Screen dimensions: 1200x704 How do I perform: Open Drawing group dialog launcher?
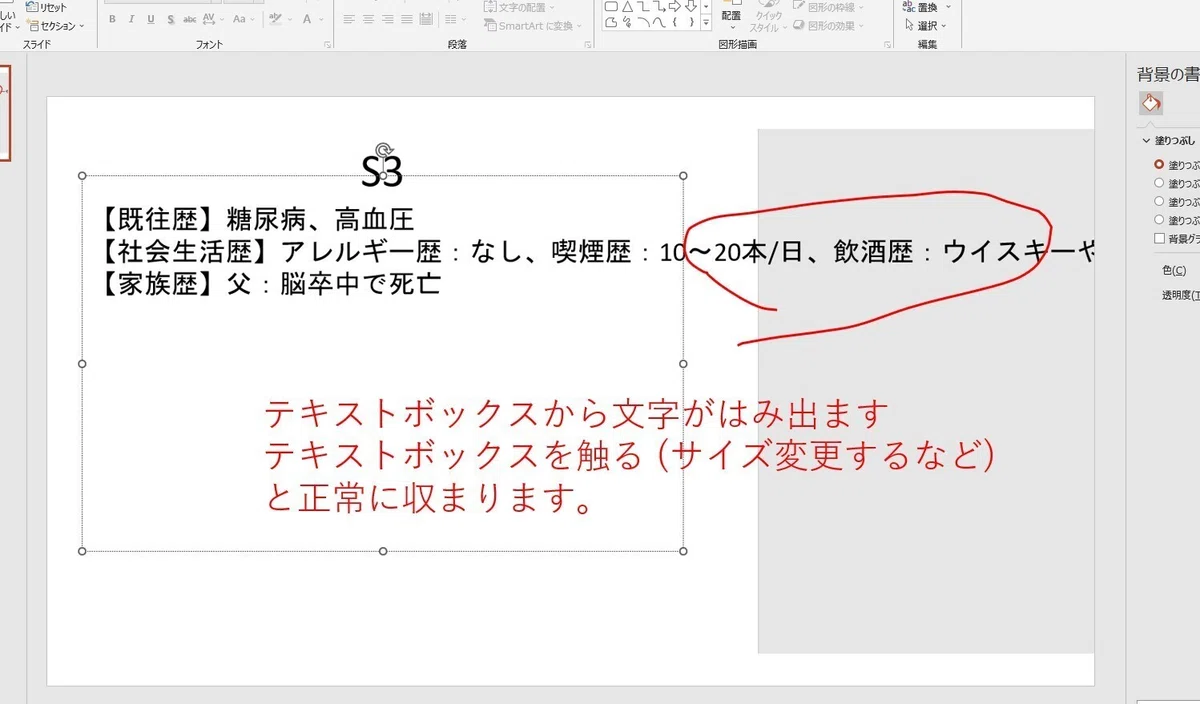click(x=885, y=45)
